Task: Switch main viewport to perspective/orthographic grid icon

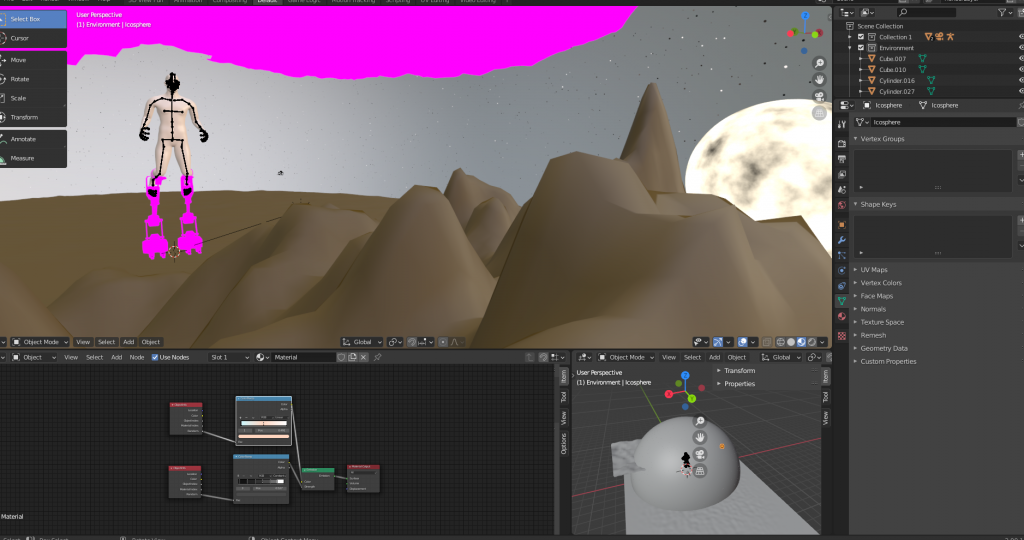Action: [x=819, y=113]
